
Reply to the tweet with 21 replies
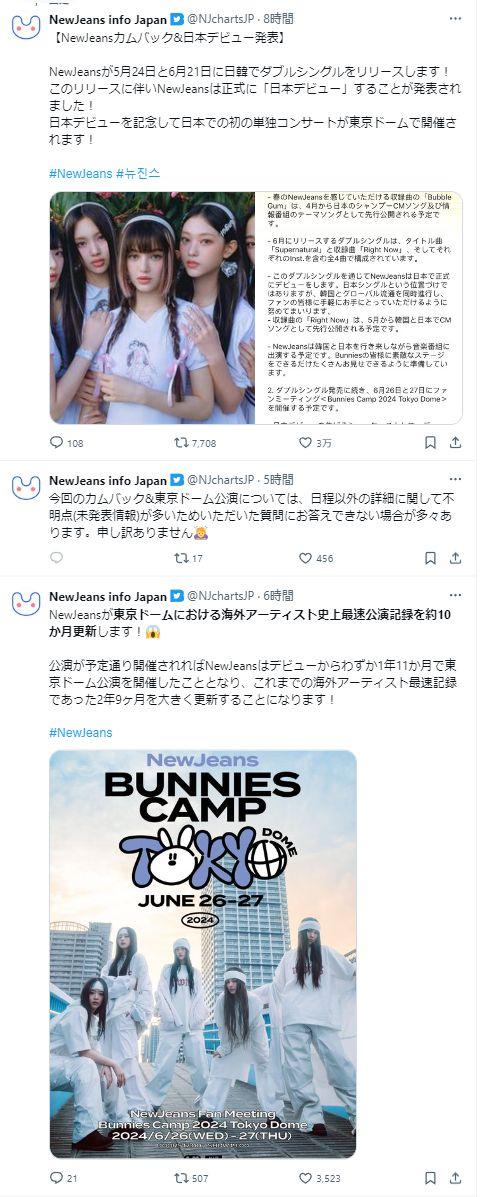point(56,1178)
